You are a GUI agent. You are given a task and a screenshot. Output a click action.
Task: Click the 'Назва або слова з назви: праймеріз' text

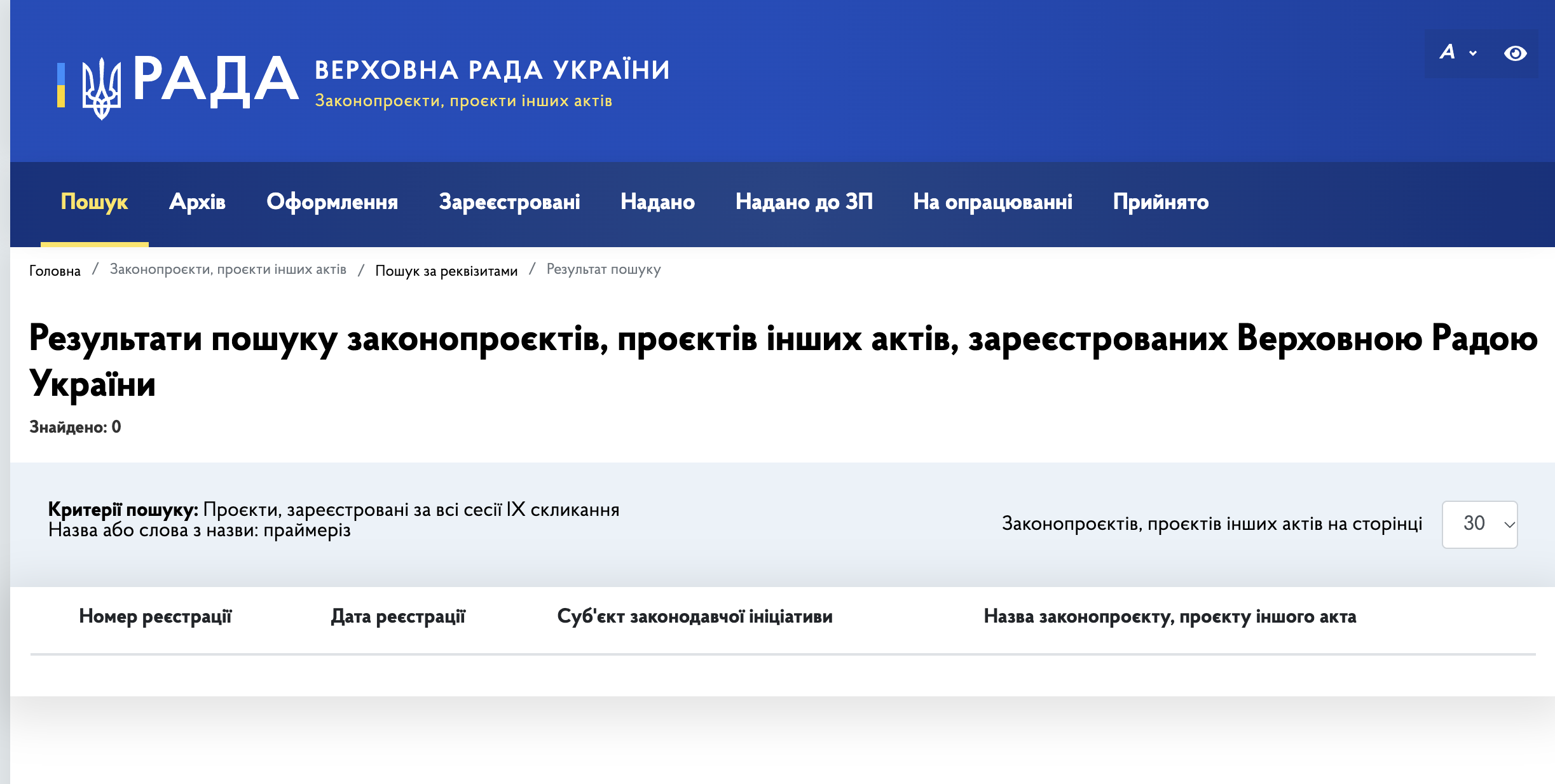(x=200, y=530)
